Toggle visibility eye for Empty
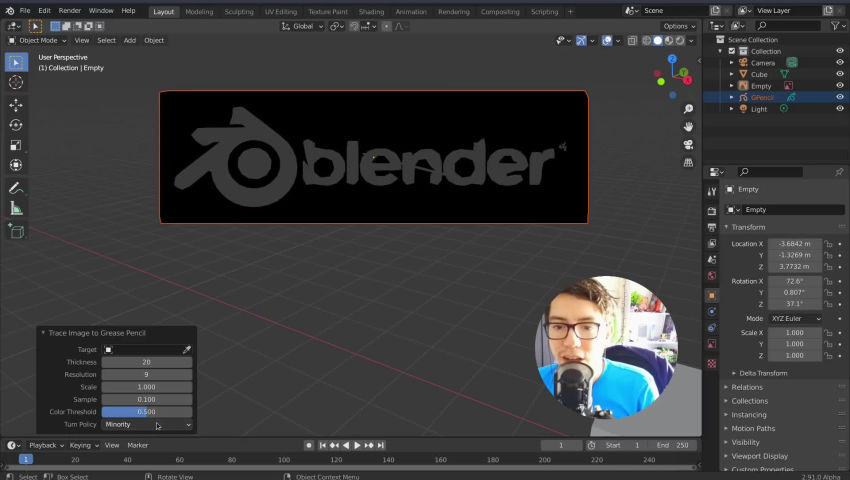Viewport: 850px width, 480px height. tap(840, 86)
